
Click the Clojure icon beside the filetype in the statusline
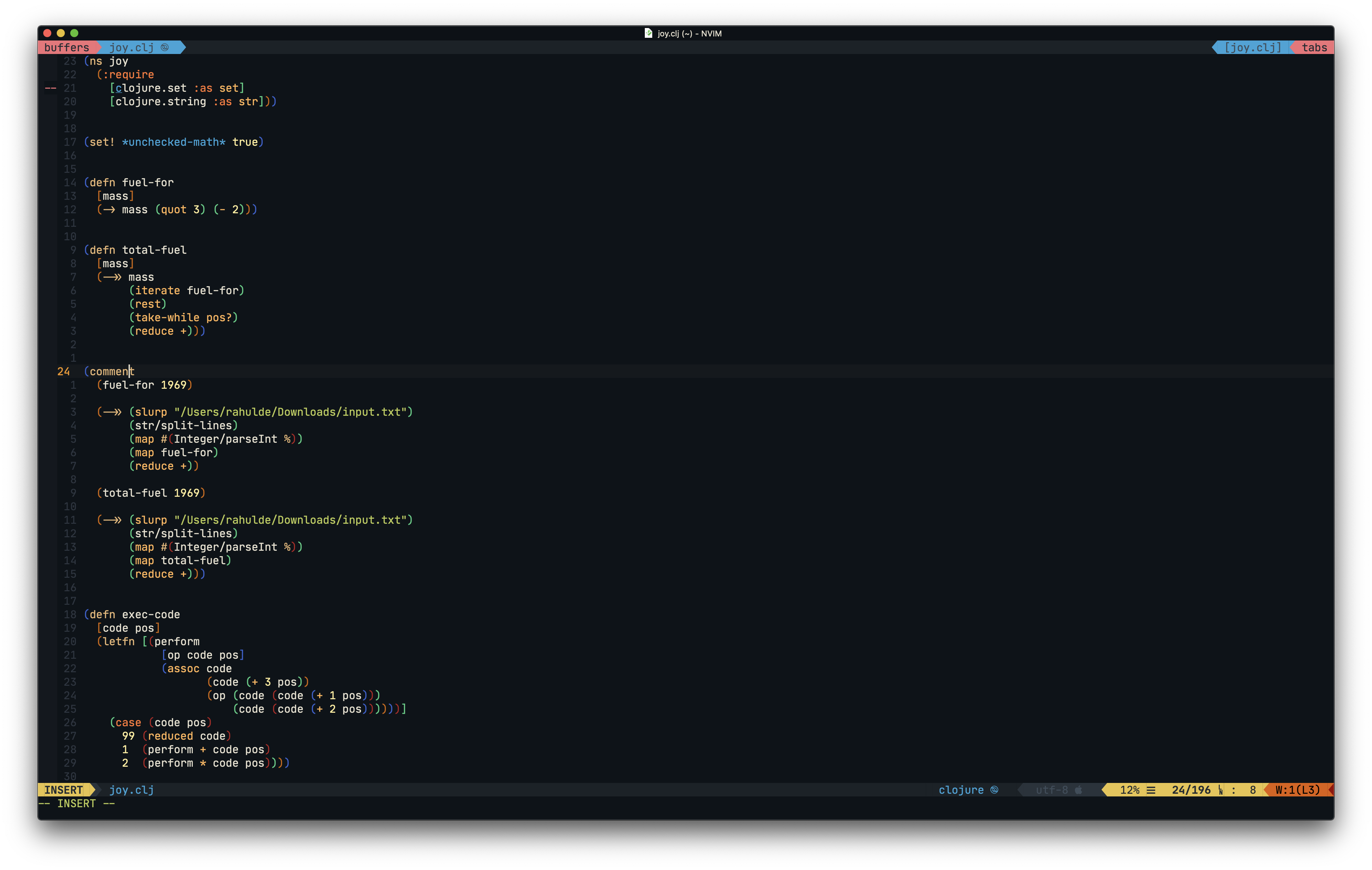point(994,790)
